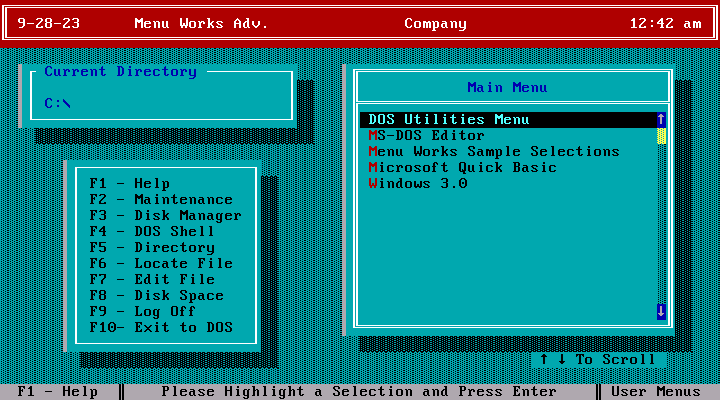The width and height of the screenshot is (720, 400).
Task: Click the 12:42 am clock text
Action: (x=665, y=23)
